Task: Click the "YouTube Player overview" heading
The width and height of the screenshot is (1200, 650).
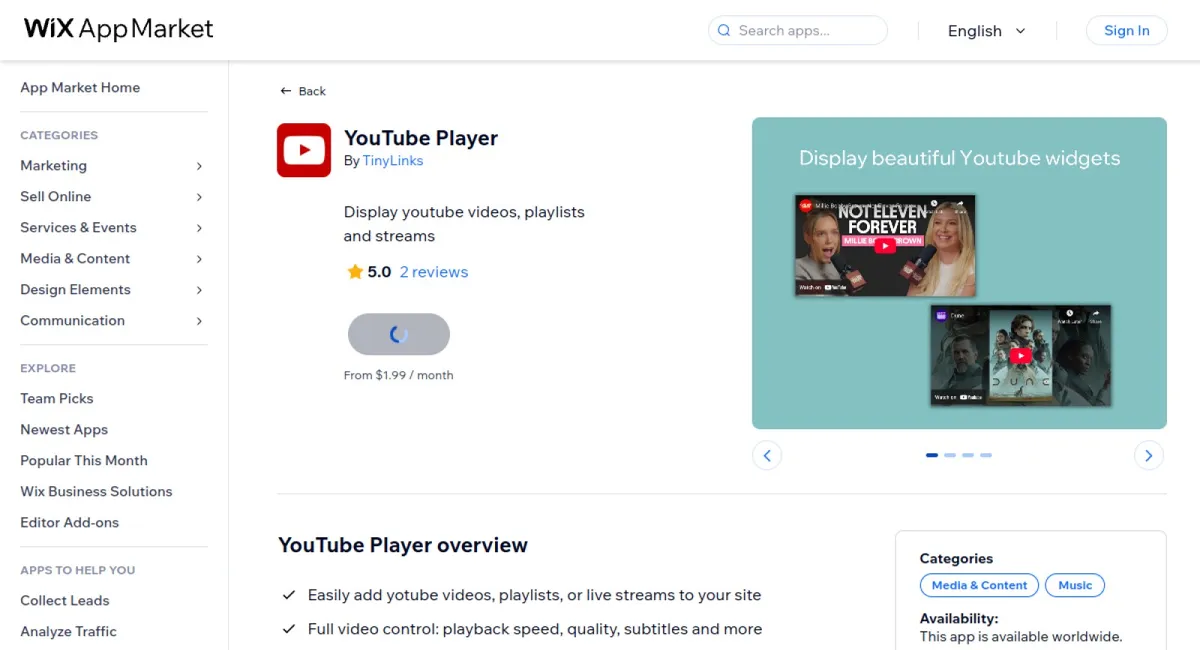Action: pos(403,545)
